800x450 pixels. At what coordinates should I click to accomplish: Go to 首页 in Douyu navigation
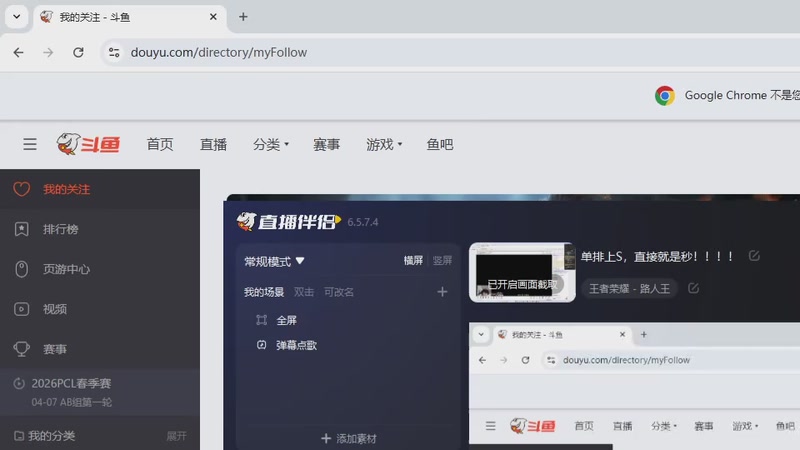160,144
